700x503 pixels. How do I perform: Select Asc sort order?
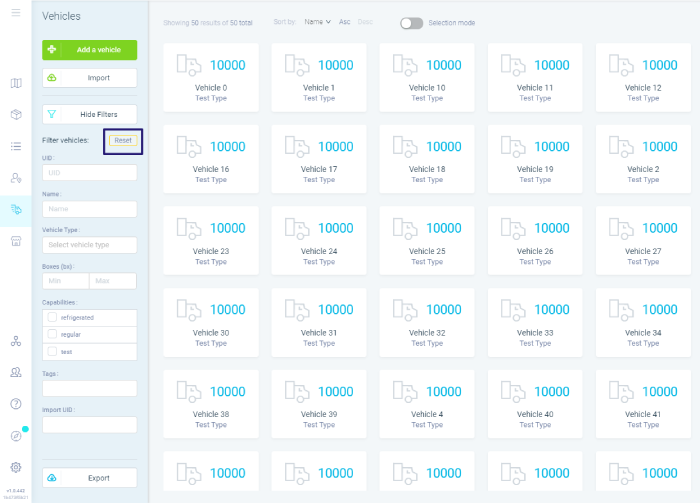(x=344, y=22)
